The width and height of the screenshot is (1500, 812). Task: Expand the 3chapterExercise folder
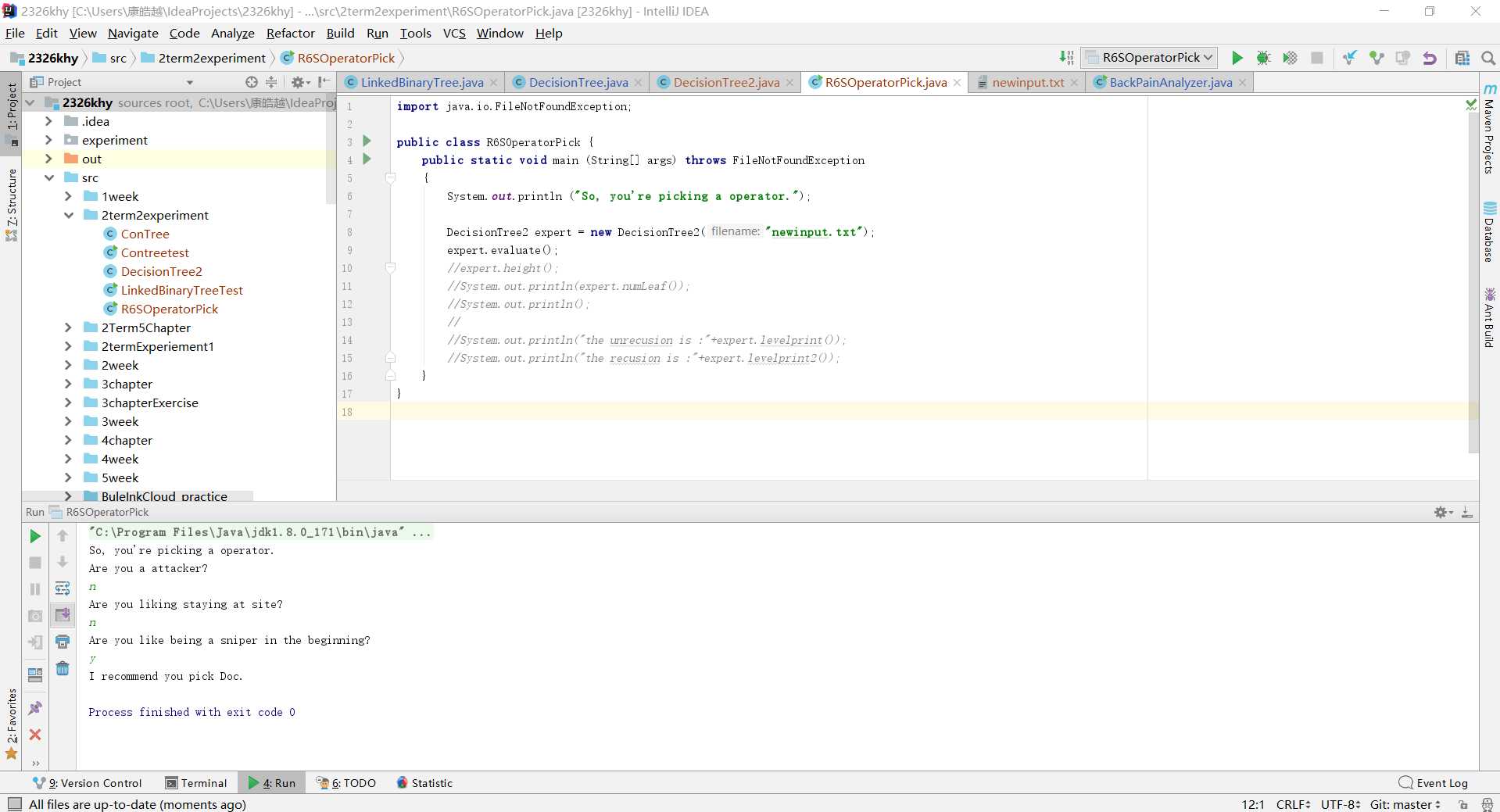click(68, 402)
